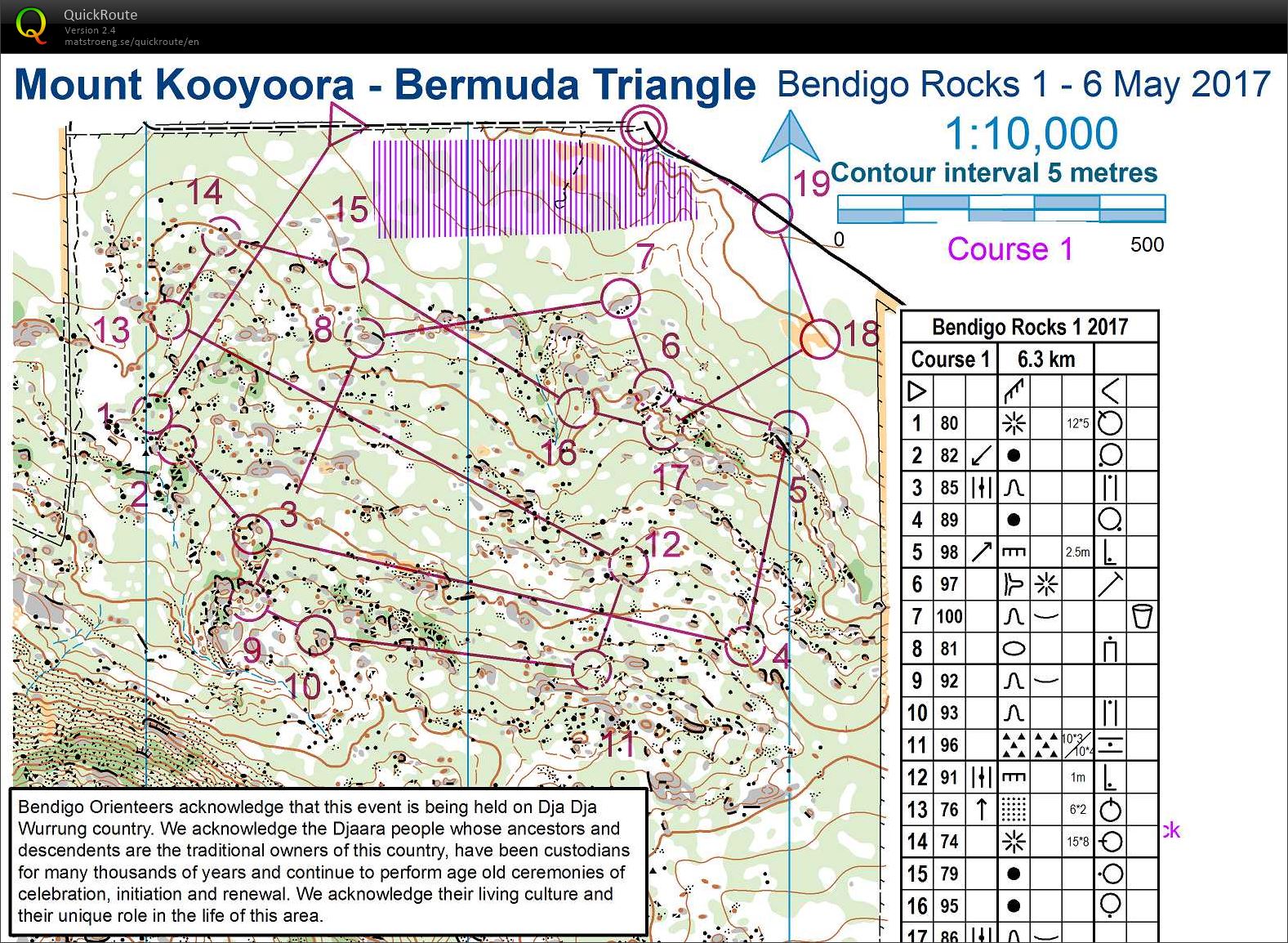Click the Course 1 magenta label
The width and height of the screenshot is (1288, 943).
pyautogui.click(x=1009, y=248)
